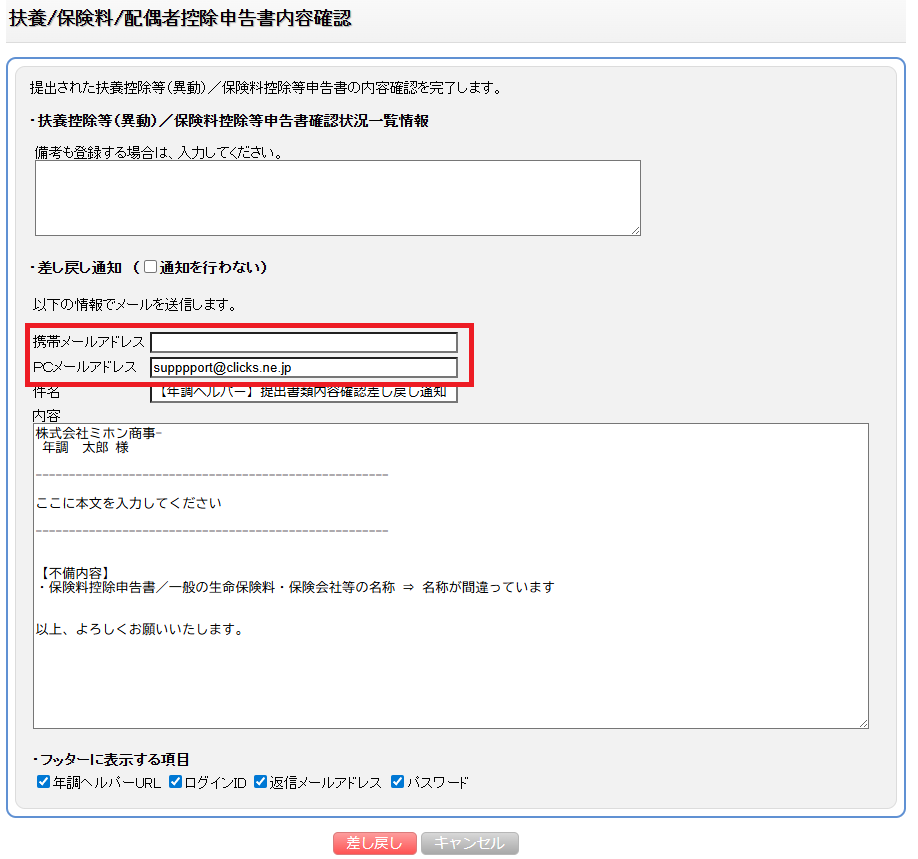This screenshot has width=918, height=859.
Task: Click the 名称が間違っています text in body
Action: pyautogui.click(x=488, y=587)
